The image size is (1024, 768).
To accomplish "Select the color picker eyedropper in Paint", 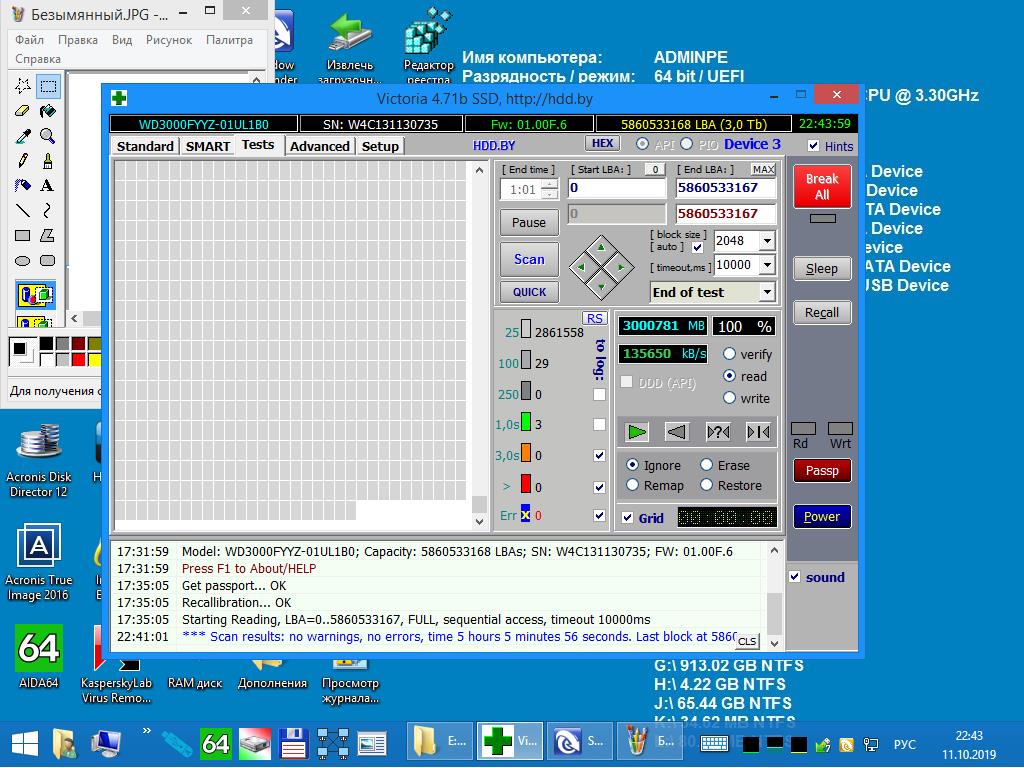I will [x=23, y=136].
